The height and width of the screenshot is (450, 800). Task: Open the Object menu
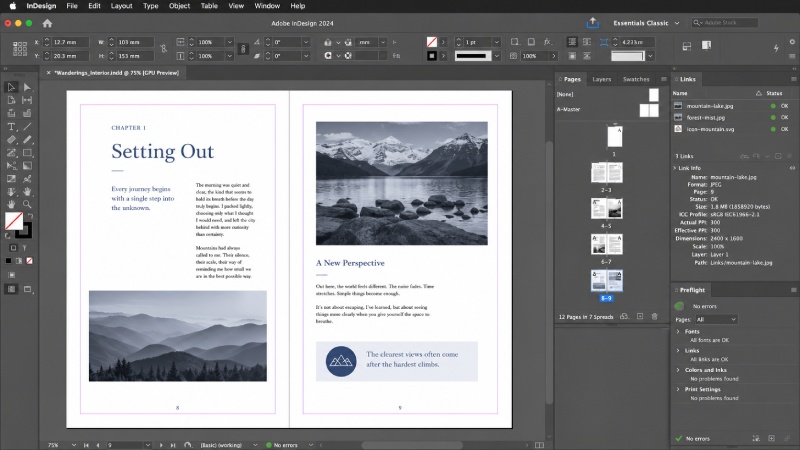click(179, 6)
